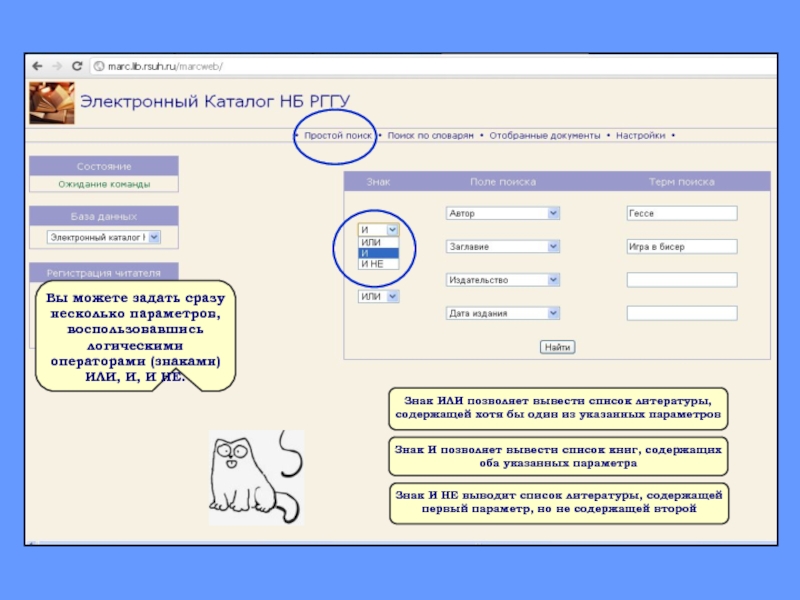Open the lower ИЛИ sign dropdown
The image size is (800, 600).
coord(378,296)
